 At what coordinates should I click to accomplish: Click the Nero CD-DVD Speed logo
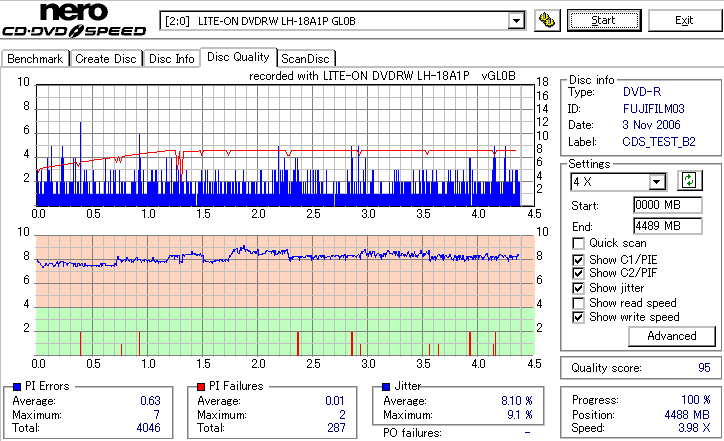click(x=74, y=19)
